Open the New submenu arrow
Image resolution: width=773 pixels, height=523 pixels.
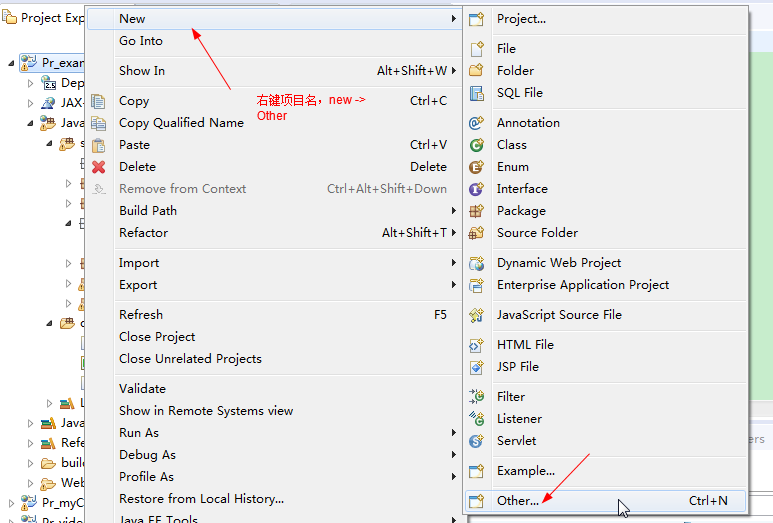454,19
